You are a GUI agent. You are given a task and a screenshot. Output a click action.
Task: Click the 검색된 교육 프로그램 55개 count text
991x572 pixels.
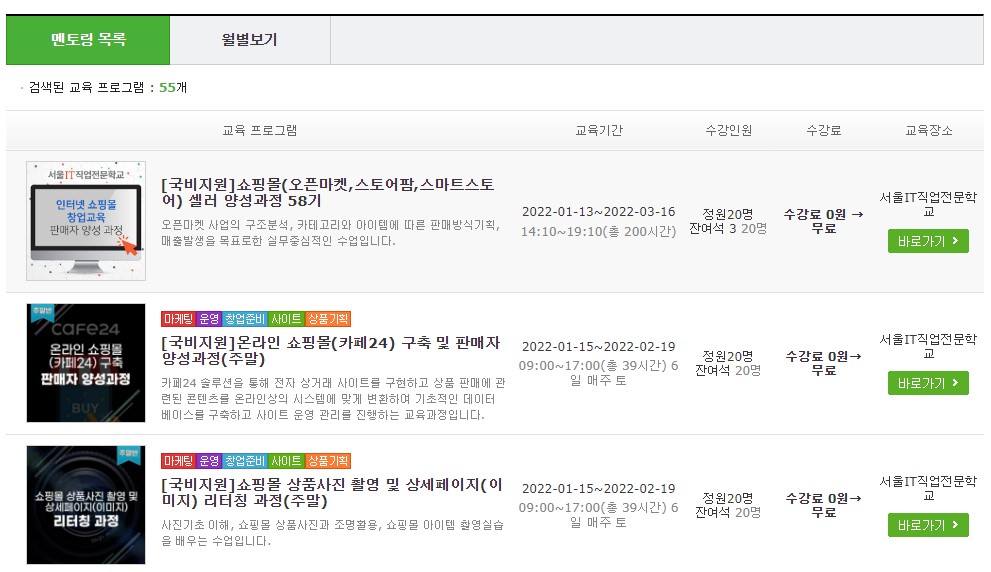[107, 87]
